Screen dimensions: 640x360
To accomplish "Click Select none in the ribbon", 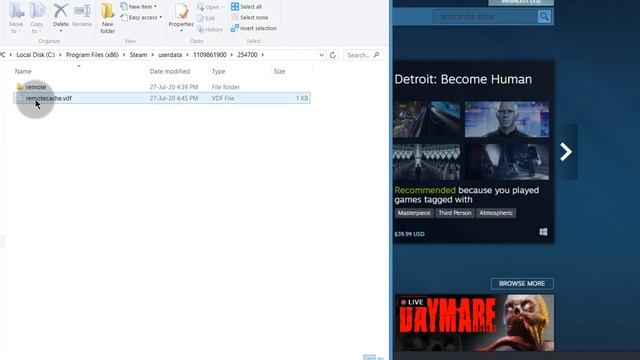I will point(249,18).
